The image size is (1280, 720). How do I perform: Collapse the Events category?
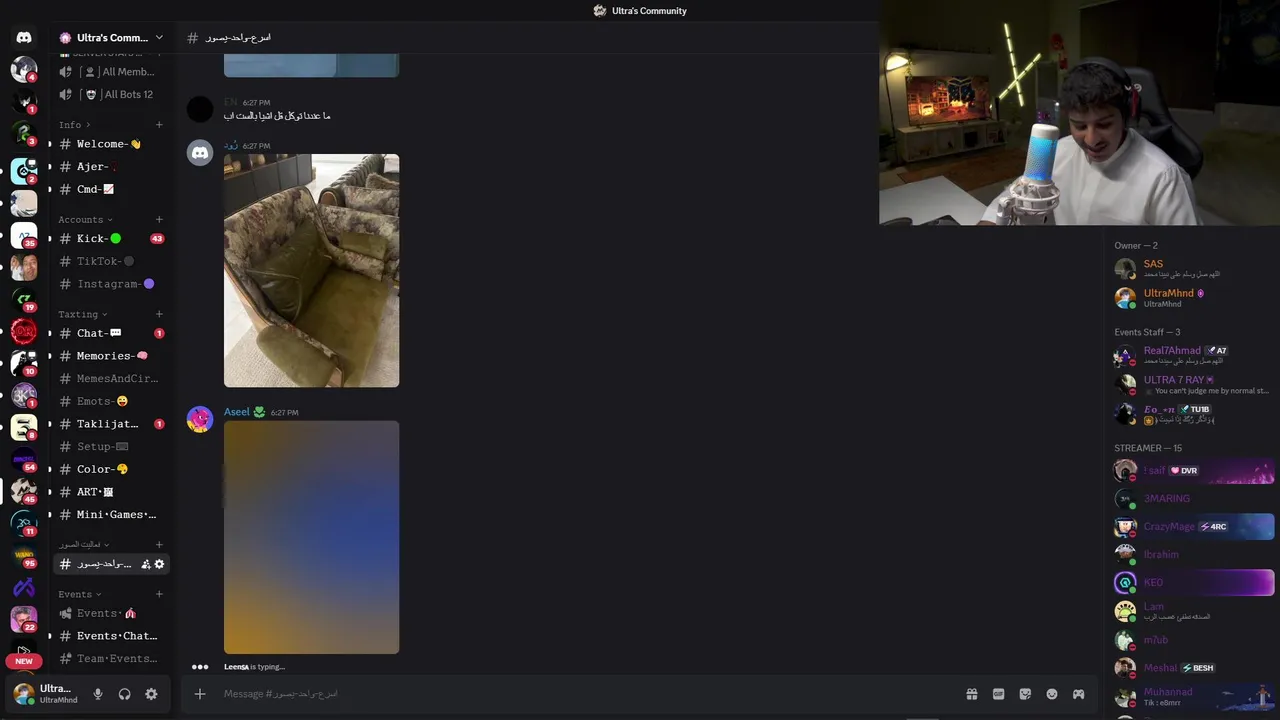pos(80,594)
